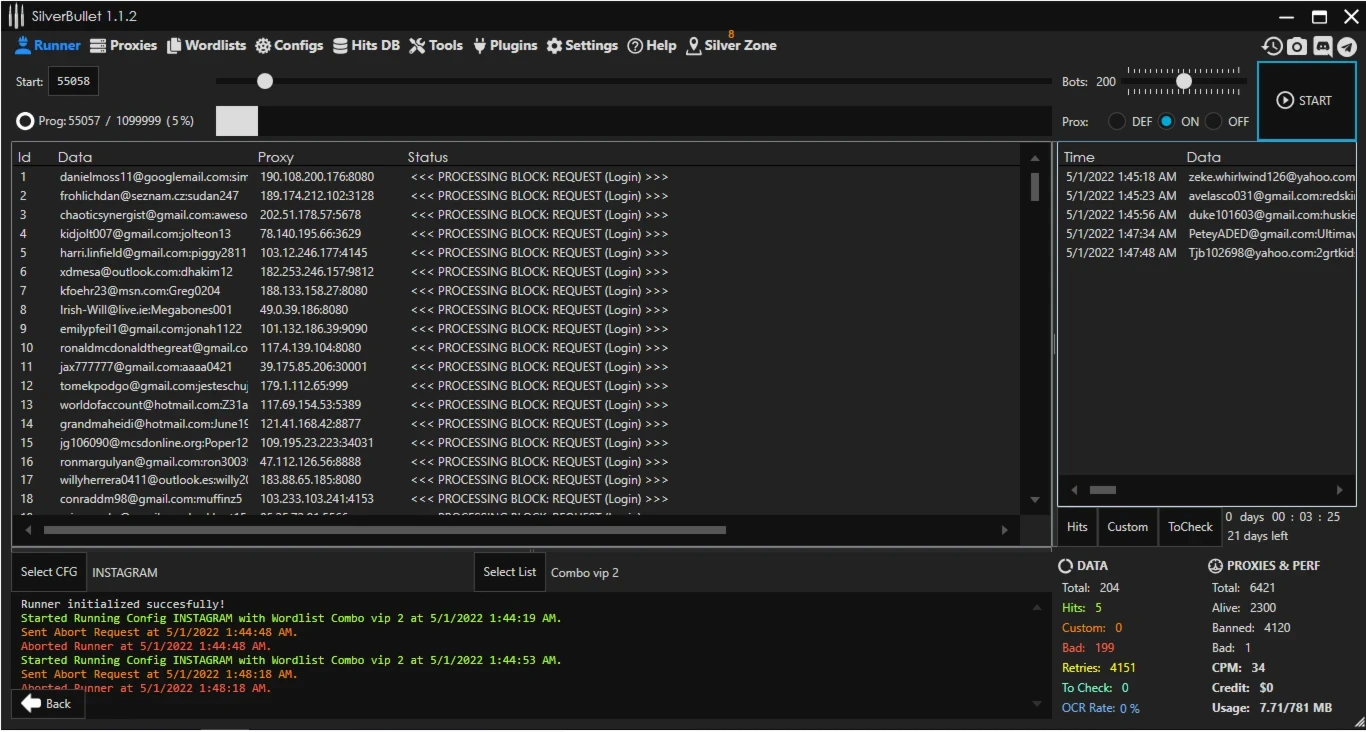Click the data list scroll-down arrow
1366x732 pixels.
pyautogui.click(x=1035, y=500)
